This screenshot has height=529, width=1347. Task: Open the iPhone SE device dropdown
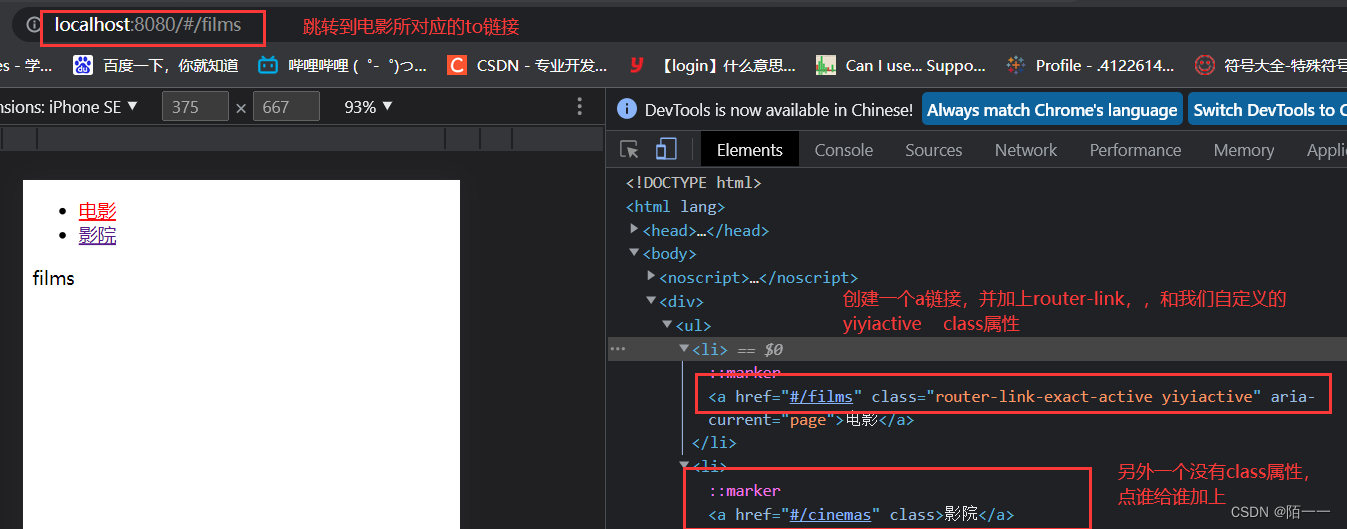pos(69,107)
